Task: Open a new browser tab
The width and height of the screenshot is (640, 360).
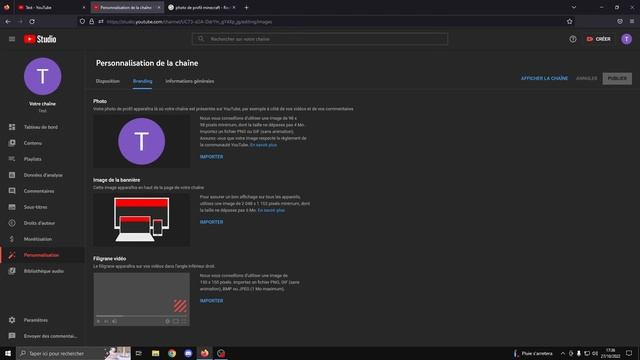Action: (246, 7)
